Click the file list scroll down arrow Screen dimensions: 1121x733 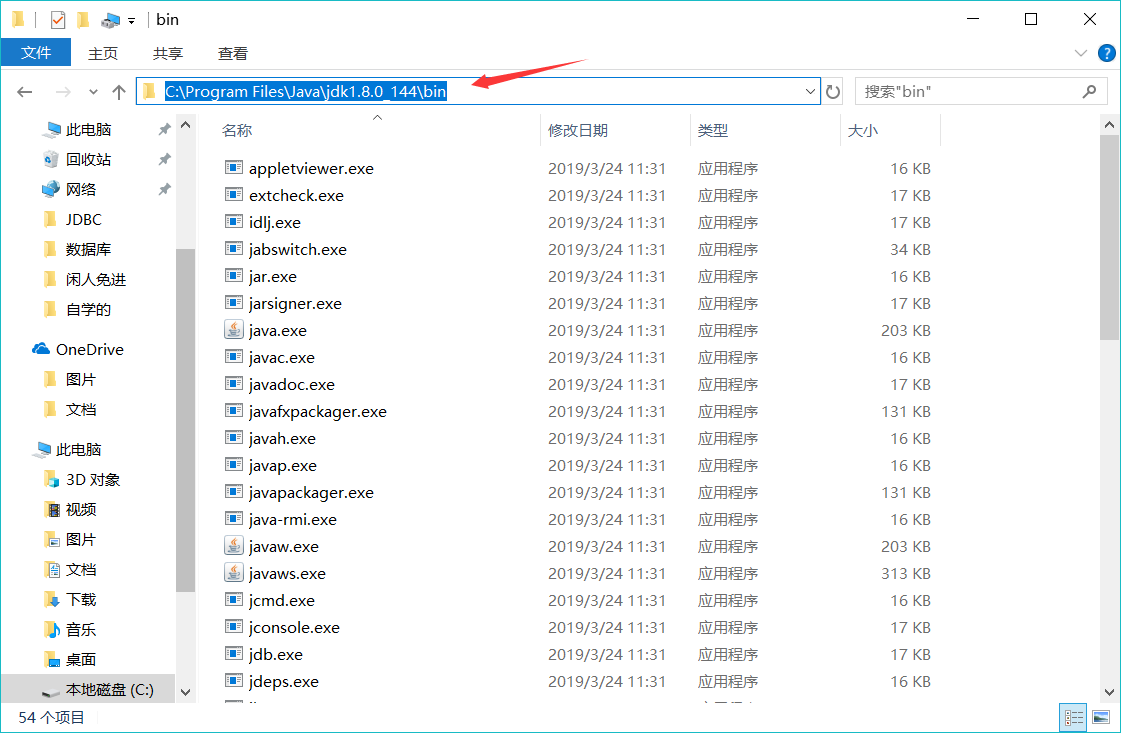(1109, 692)
